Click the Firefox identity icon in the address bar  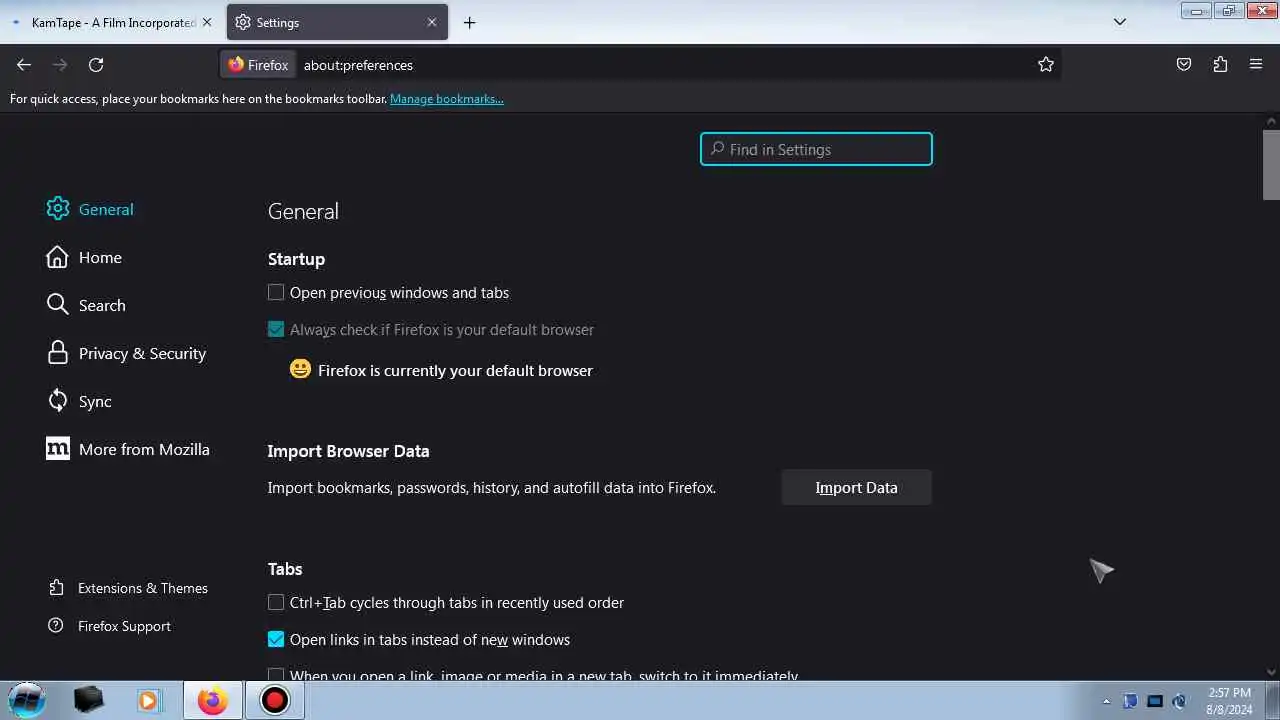click(258, 65)
